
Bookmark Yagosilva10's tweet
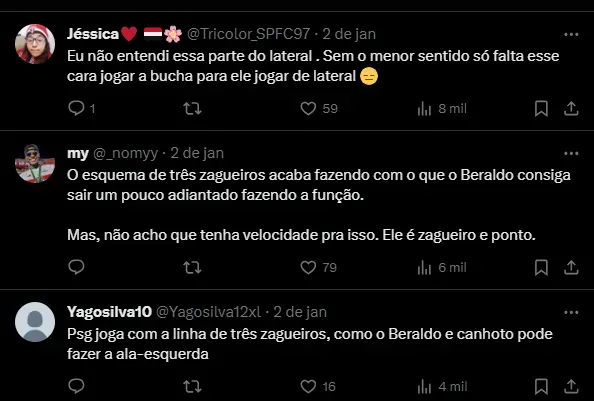point(541,387)
